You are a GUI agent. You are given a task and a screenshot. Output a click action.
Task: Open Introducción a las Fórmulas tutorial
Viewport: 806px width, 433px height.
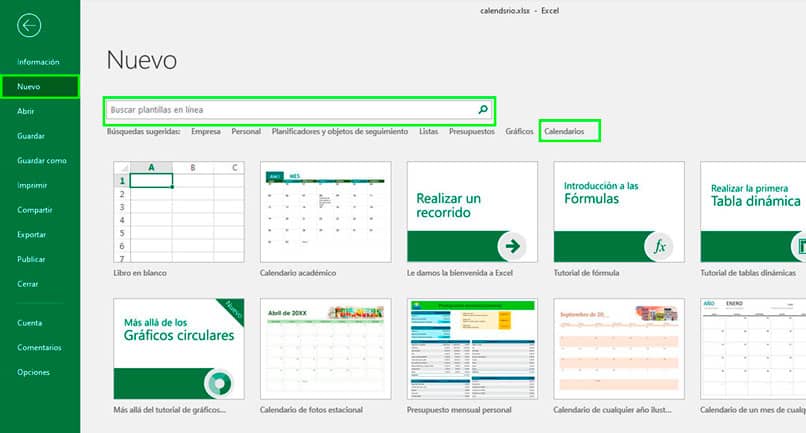619,212
